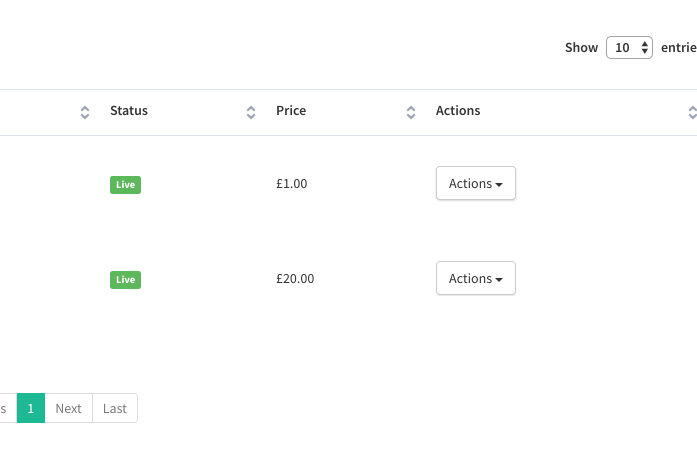Open the Show entries count dropdown
The height and width of the screenshot is (453, 697).
click(629, 48)
